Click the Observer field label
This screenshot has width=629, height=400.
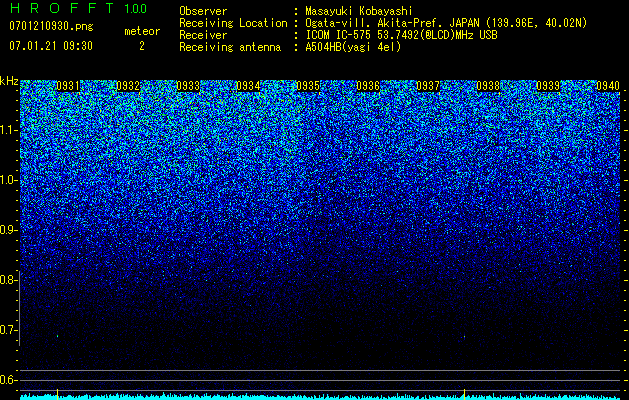[203, 11]
